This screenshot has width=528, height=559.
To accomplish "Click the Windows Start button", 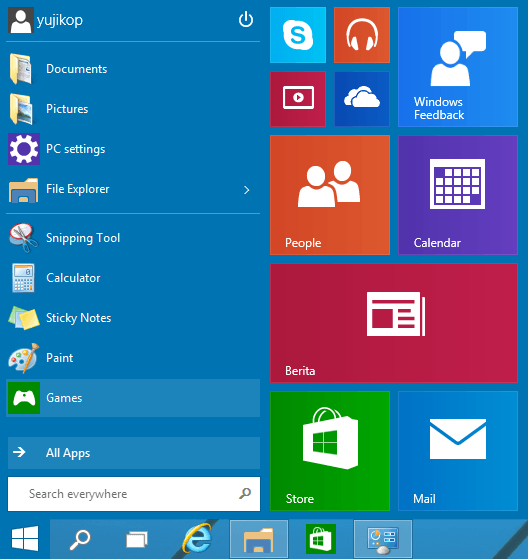I will pyautogui.click(x=25, y=538).
